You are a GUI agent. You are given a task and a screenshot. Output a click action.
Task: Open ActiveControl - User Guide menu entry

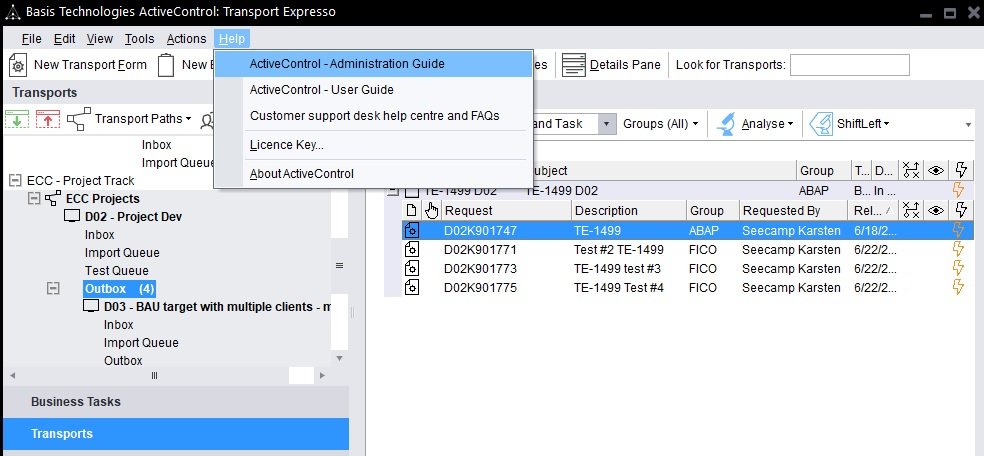pyautogui.click(x=321, y=90)
